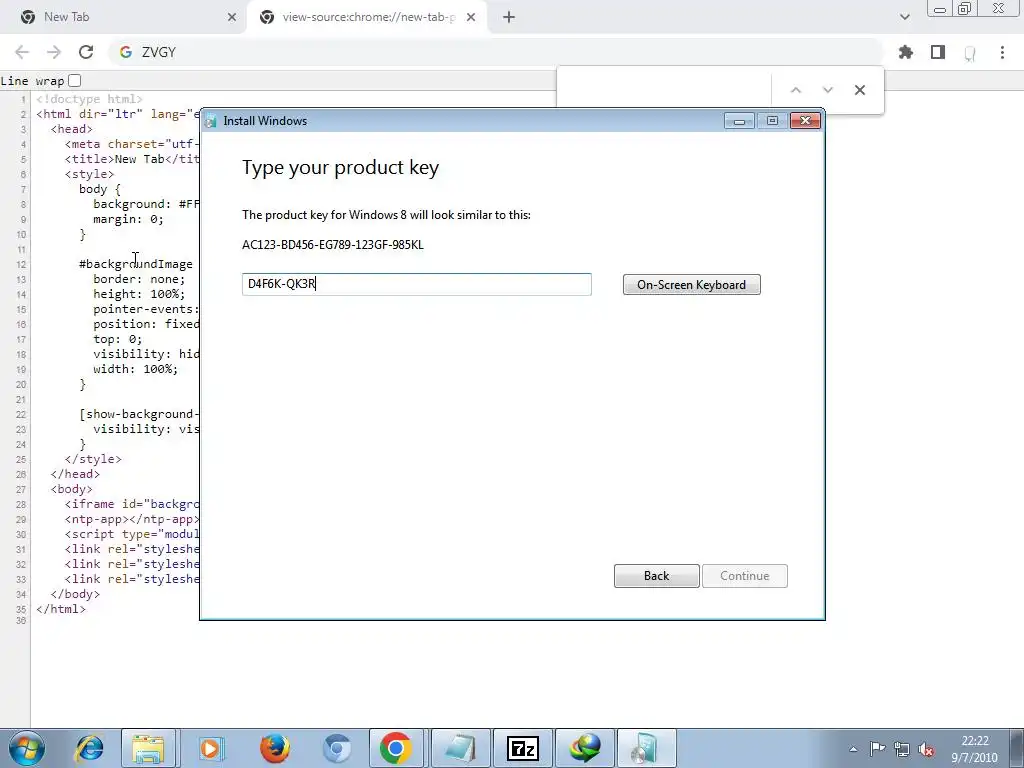The height and width of the screenshot is (768, 1024).
Task: Open Windows Explorer folder in taskbar
Action: point(148,748)
